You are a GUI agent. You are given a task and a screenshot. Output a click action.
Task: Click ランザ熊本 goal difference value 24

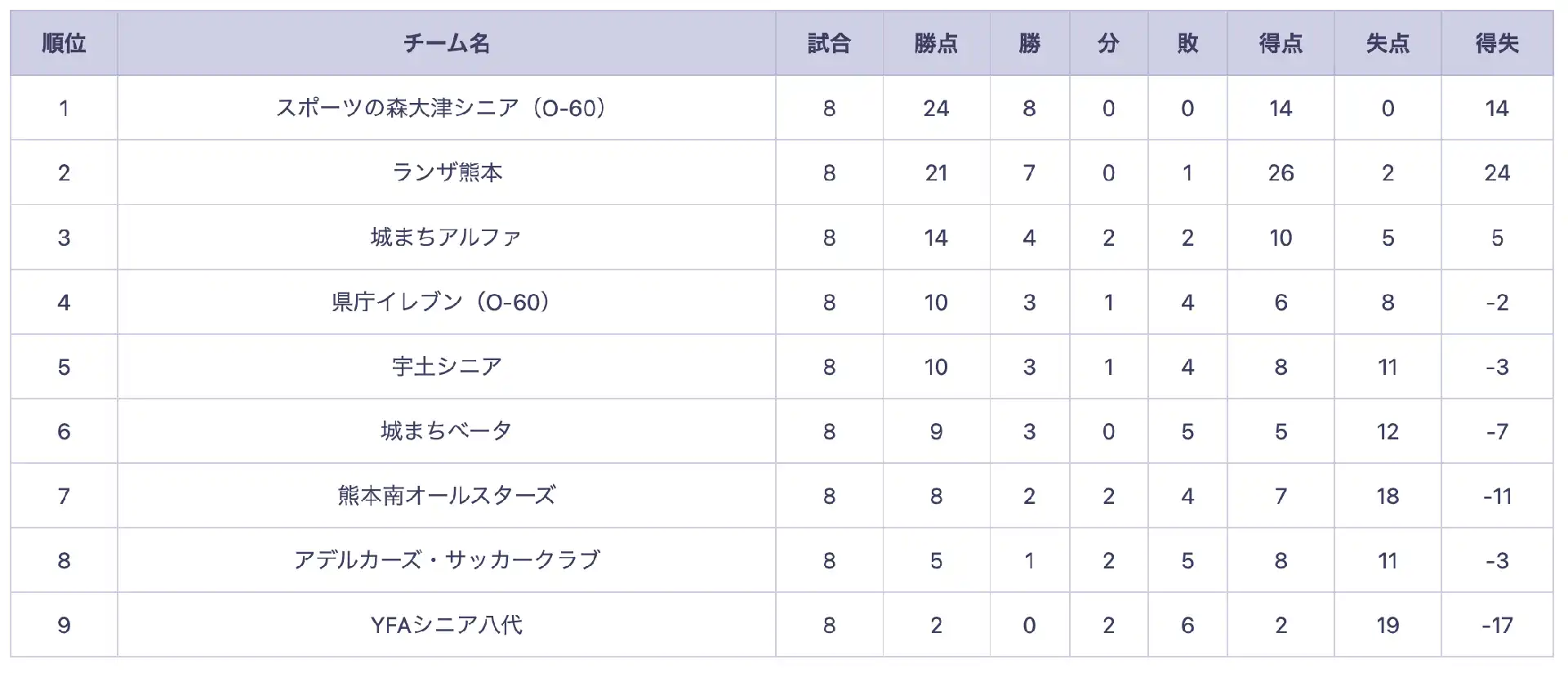[x=1497, y=172]
